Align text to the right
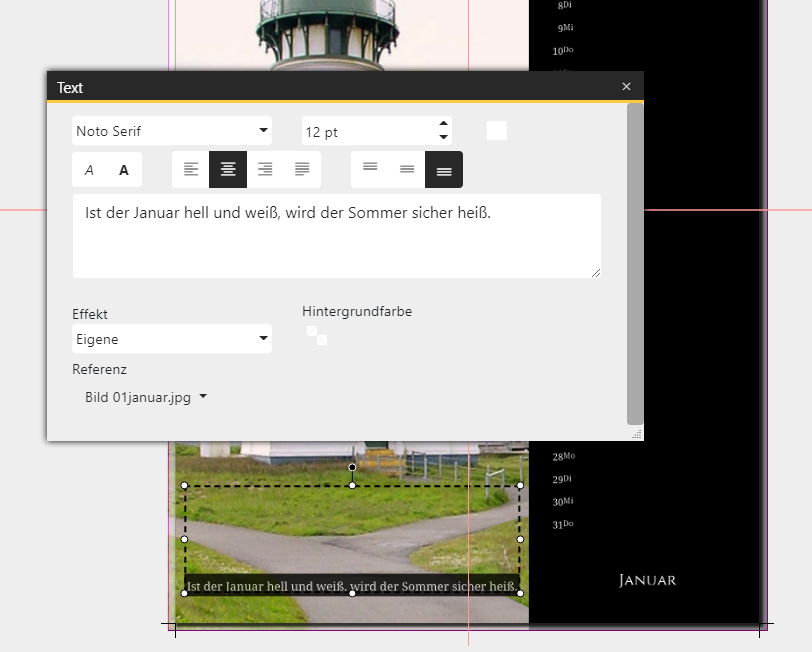Screen dimensions: 812x652 point(265,170)
